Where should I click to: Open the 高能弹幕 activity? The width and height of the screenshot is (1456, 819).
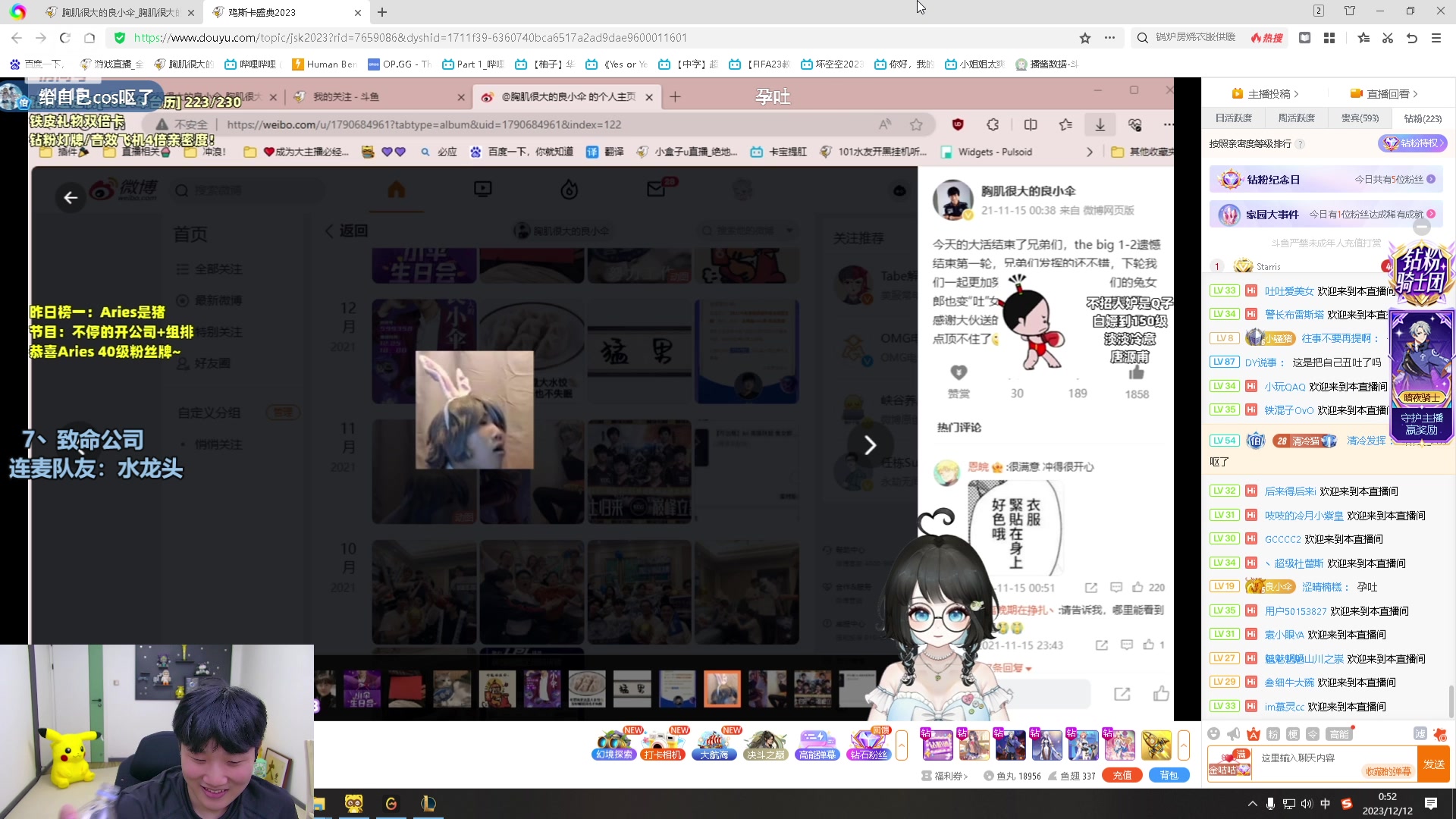(817, 744)
